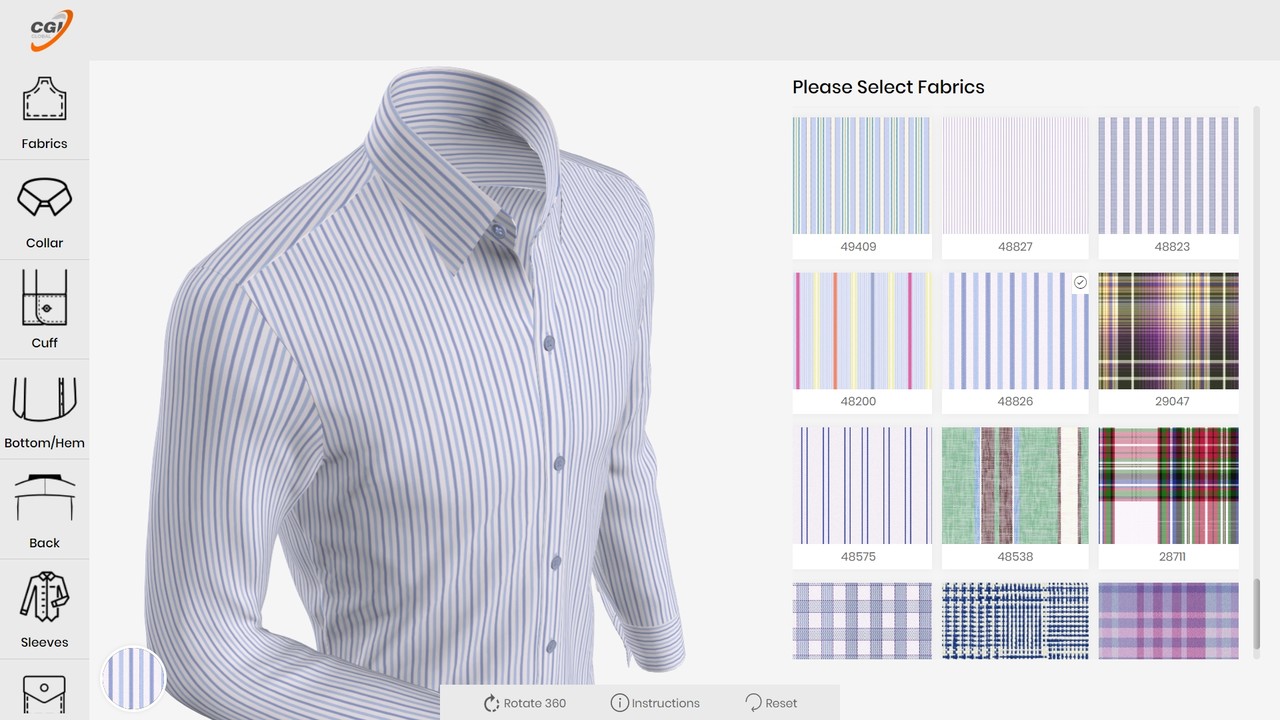Click the Sleeves menu label
The image size is (1280, 720).
tap(44, 643)
